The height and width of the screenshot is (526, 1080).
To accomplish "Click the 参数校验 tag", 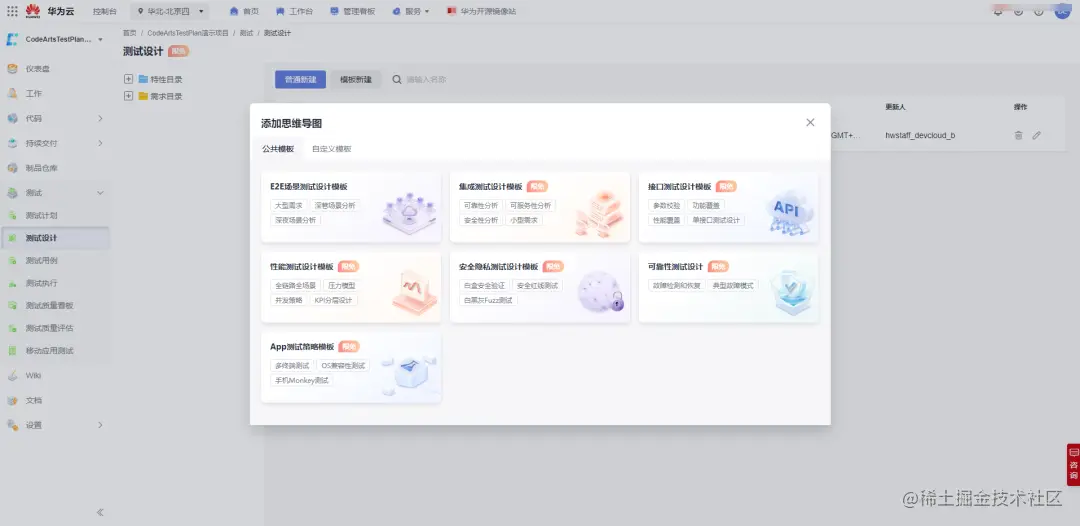I will [666, 205].
